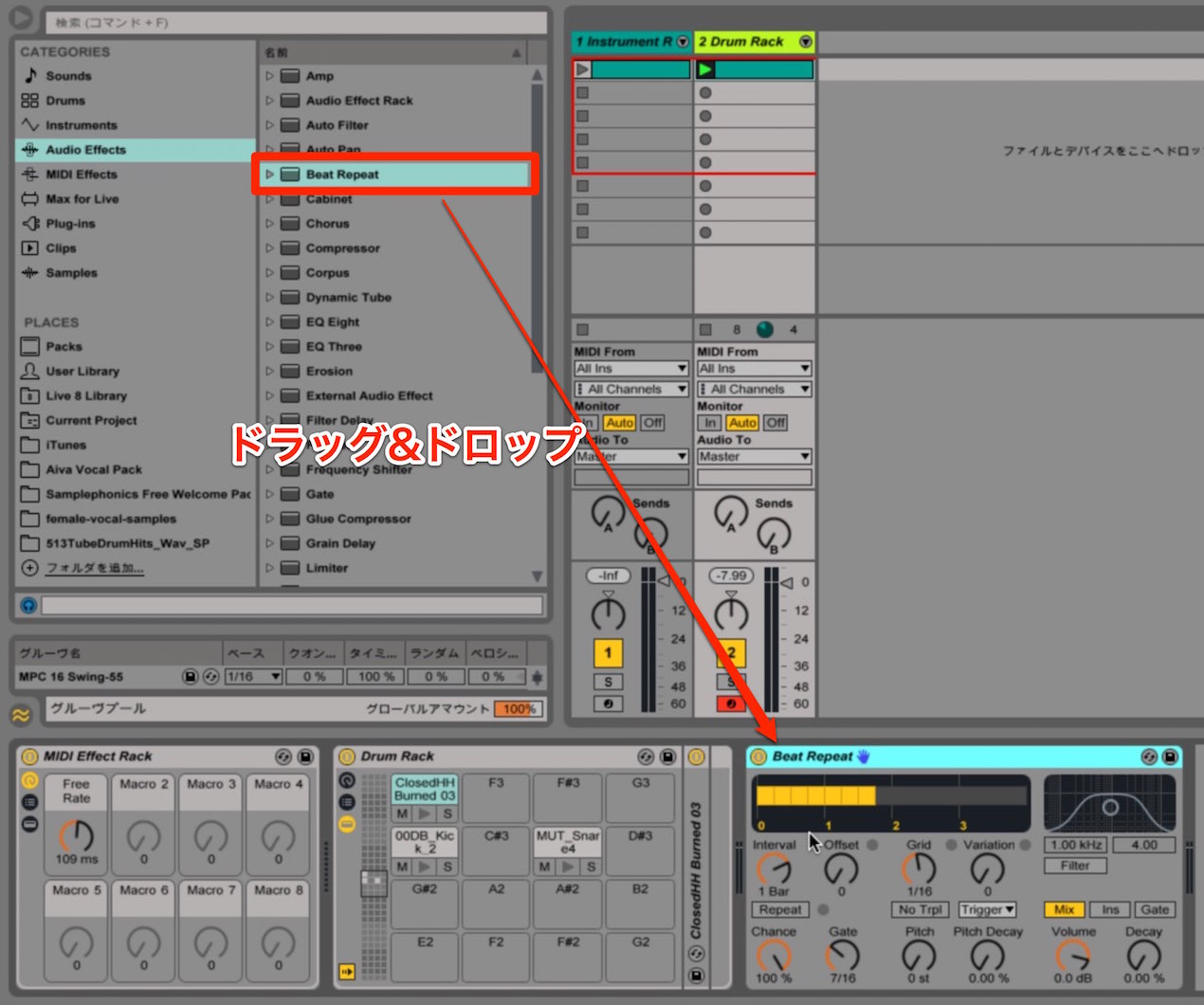The height and width of the screenshot is (1005, 1204).
Task: Open the User Library place
Action: [82, 372]
